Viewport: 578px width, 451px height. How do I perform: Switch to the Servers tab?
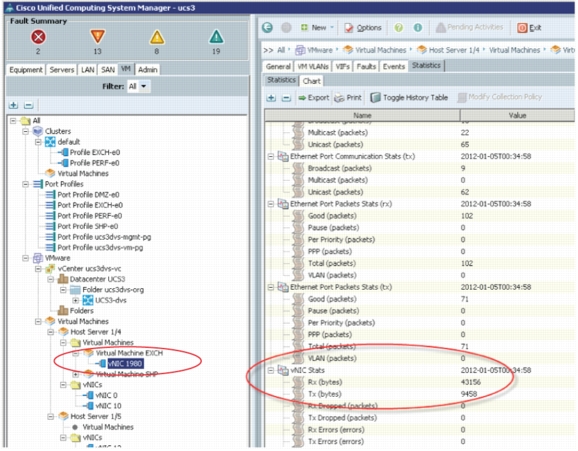(62, 70)
